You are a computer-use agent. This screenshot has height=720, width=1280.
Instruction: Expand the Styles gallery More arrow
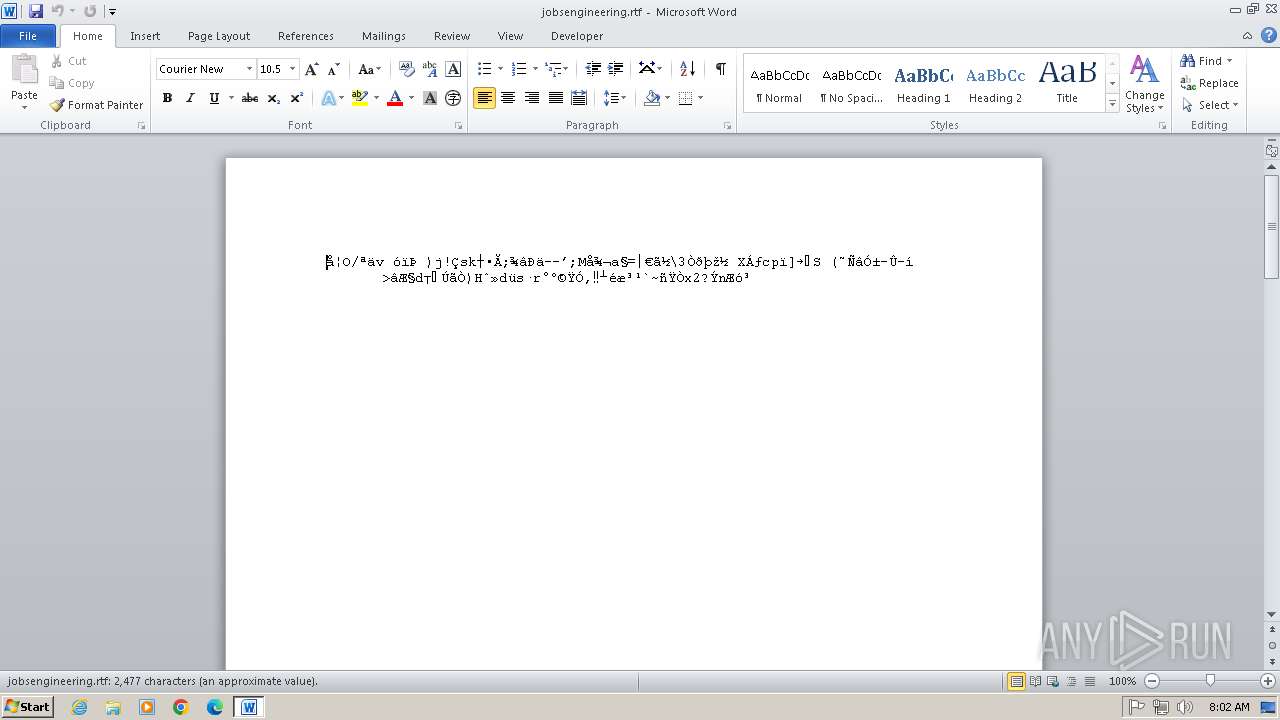(1112, 104)
